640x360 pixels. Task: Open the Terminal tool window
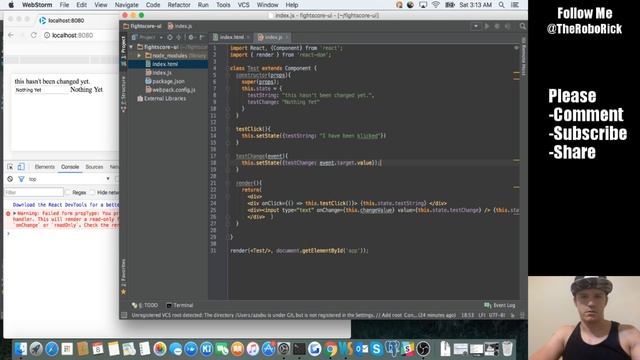pyautogui.click(x=180, y=305)
